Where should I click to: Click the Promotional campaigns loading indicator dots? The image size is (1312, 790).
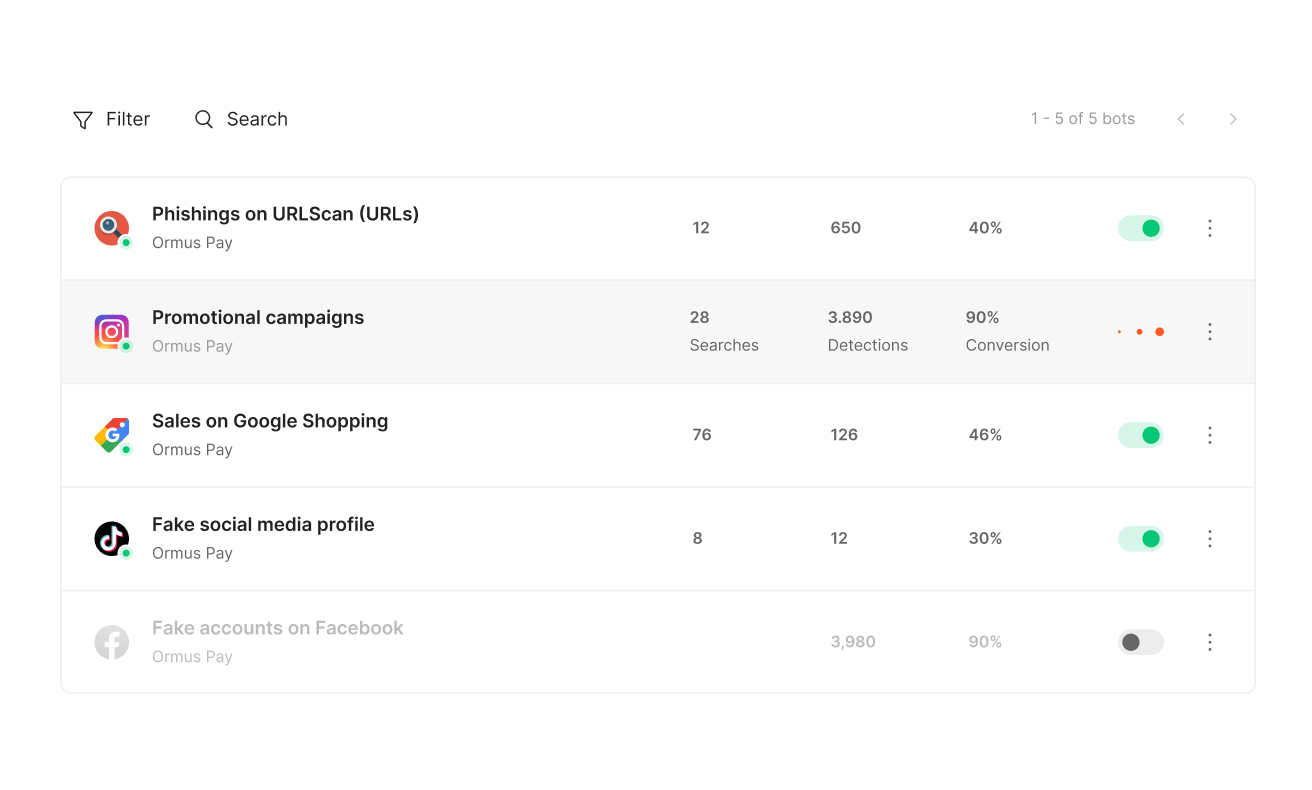coord(1141,331)
